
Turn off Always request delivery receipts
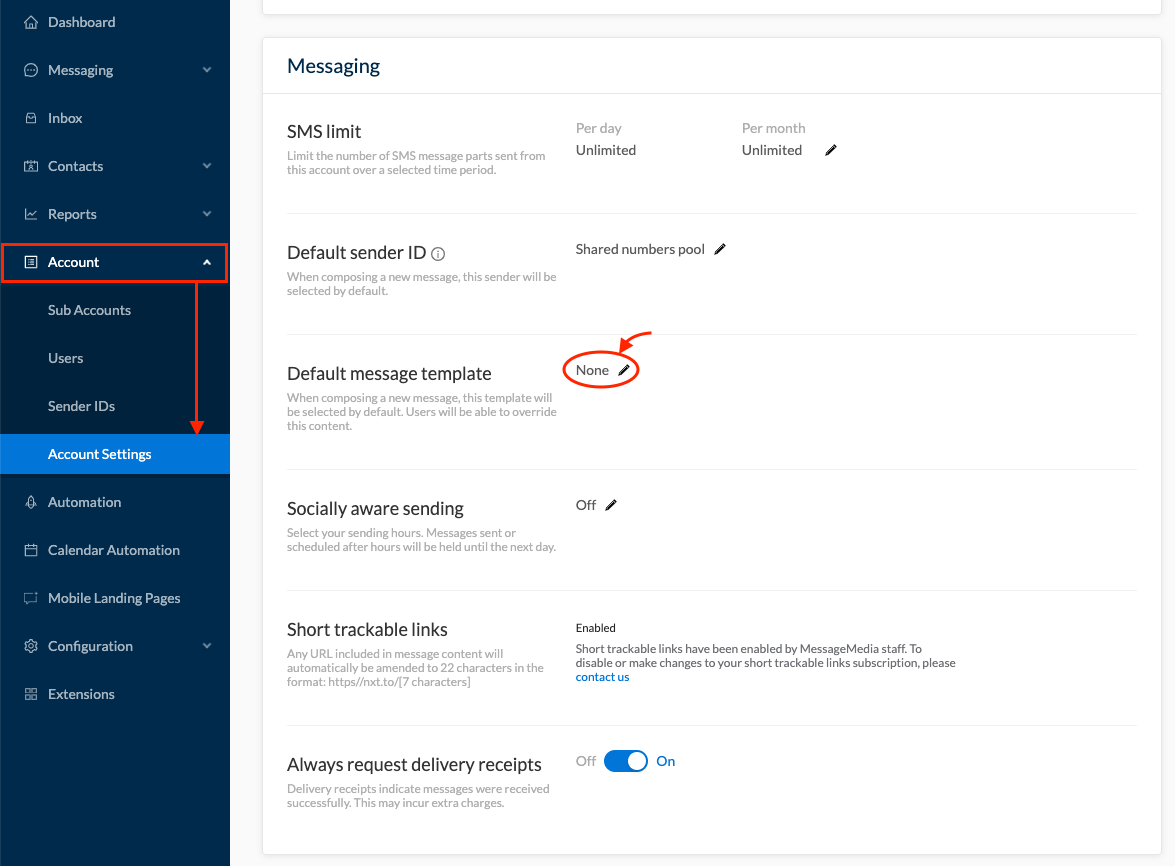626,761
